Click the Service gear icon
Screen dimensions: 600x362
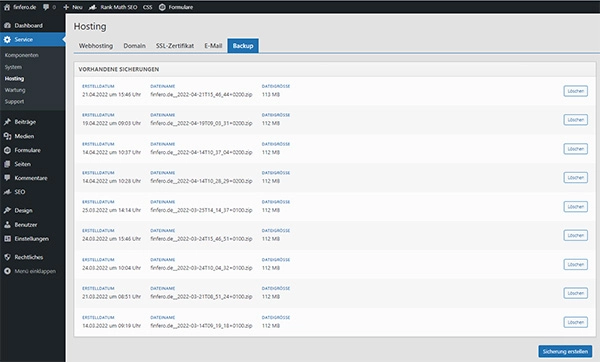click(x=7, y=39)
